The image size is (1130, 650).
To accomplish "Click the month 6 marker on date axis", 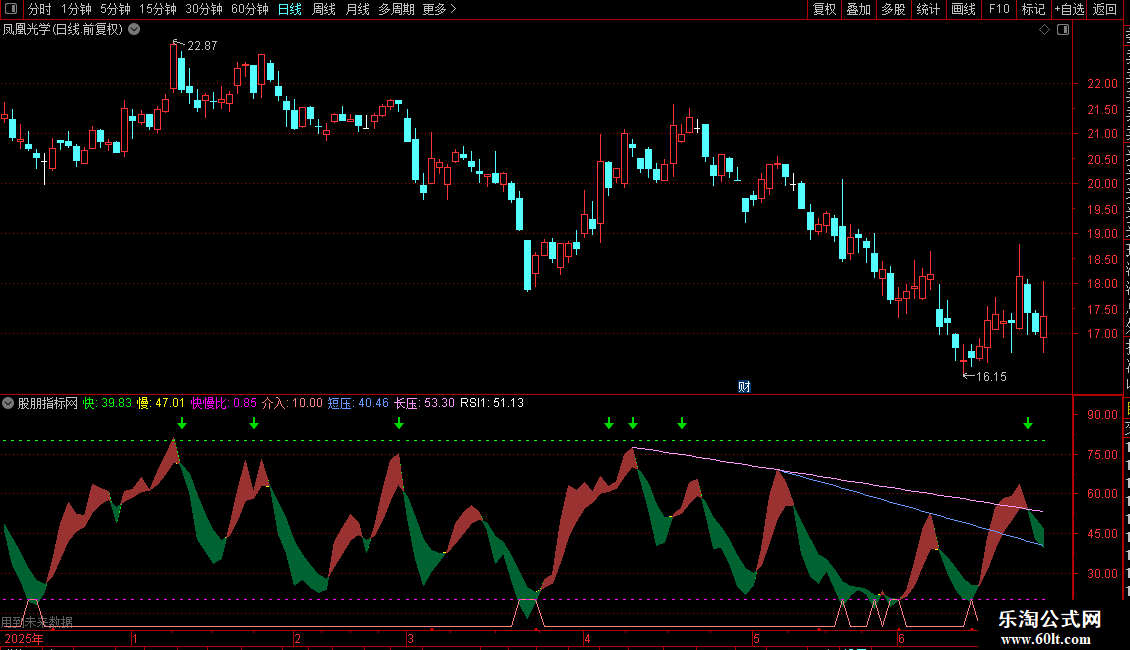I will [x=902, y=638].
